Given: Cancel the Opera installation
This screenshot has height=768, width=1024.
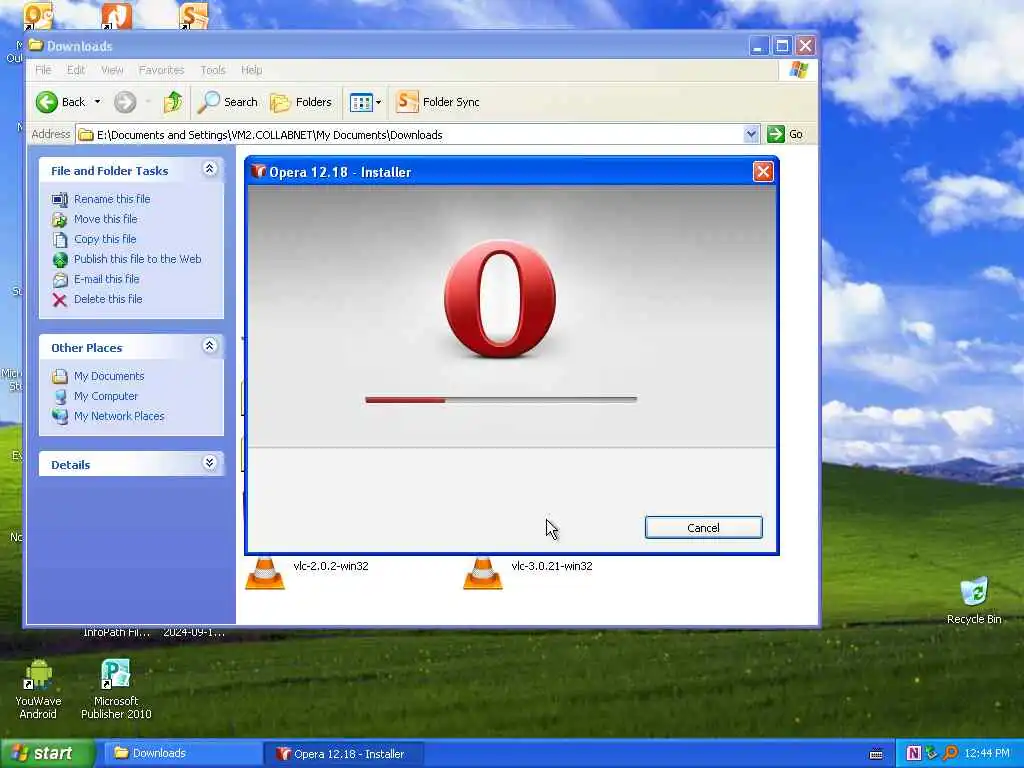Looking at the screenshot, I should pyautogui.click(x=703, y=528).
